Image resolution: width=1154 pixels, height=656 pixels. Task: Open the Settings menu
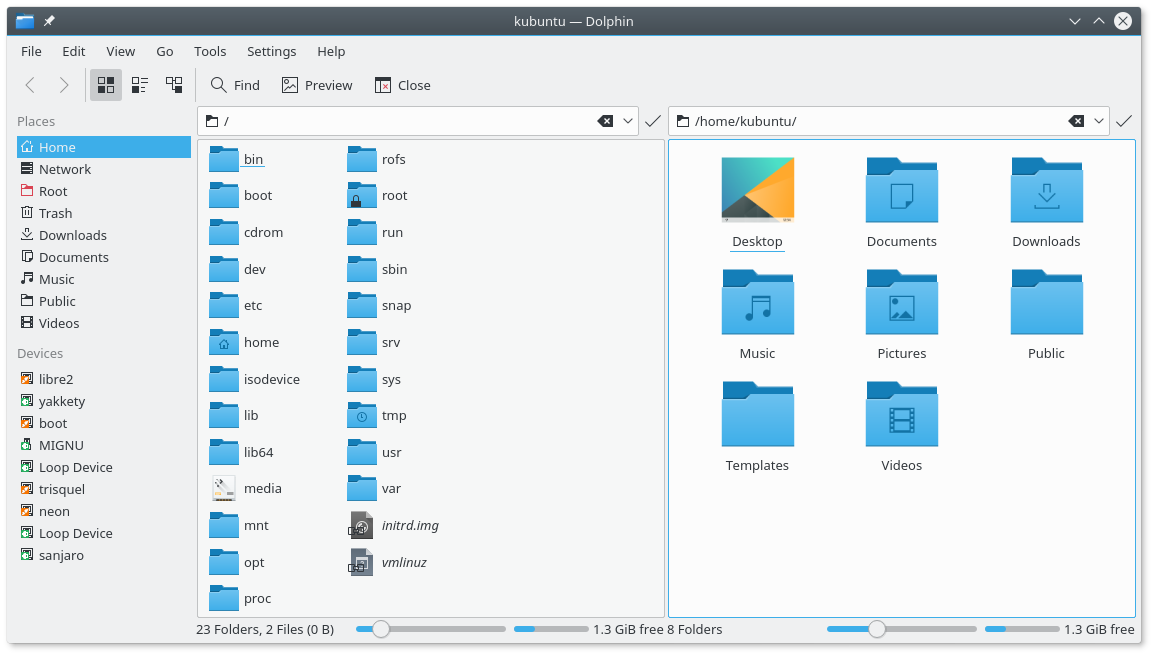click(x=271, y=51)
